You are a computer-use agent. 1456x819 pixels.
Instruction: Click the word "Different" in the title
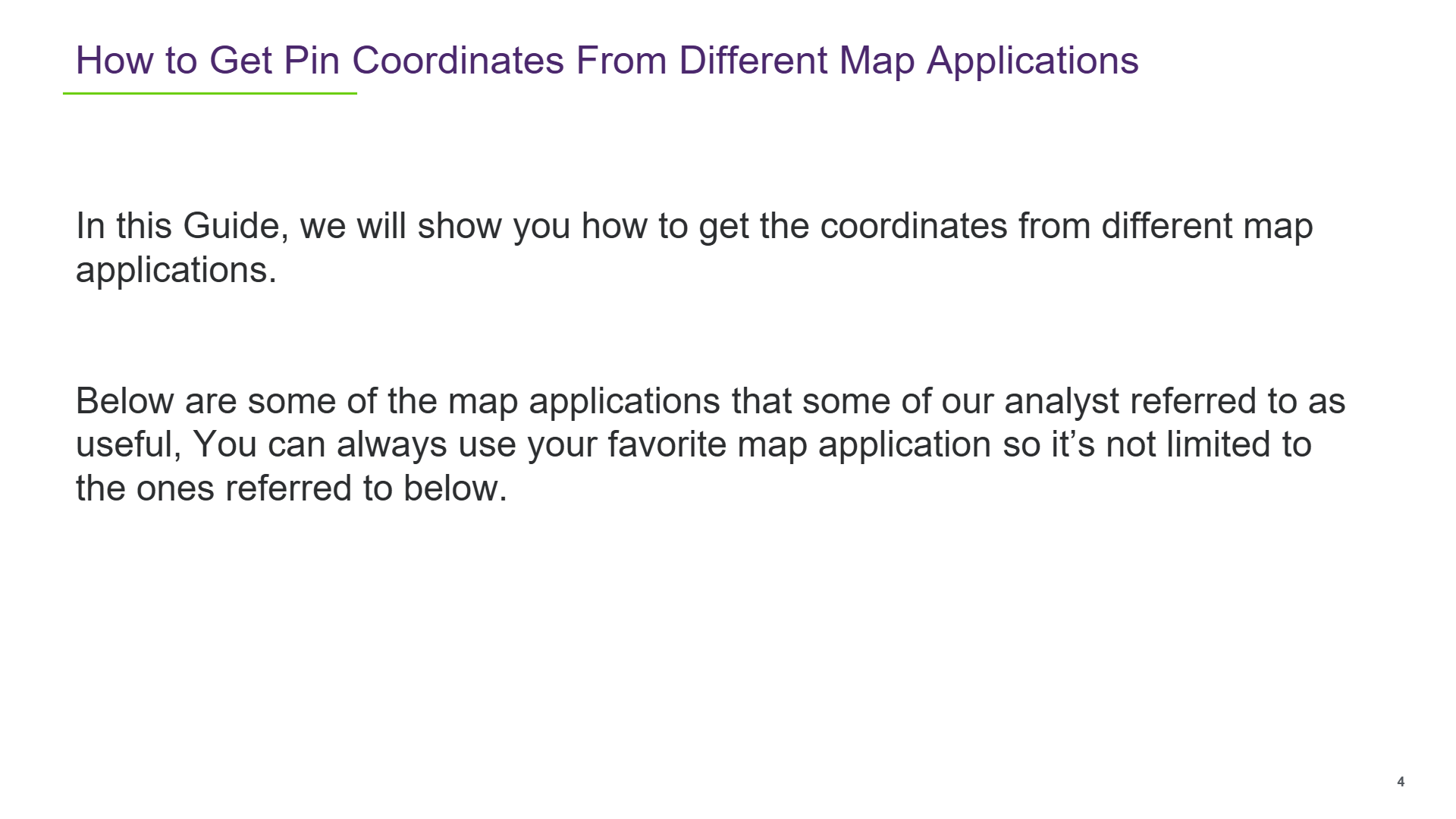pos(753,61)
